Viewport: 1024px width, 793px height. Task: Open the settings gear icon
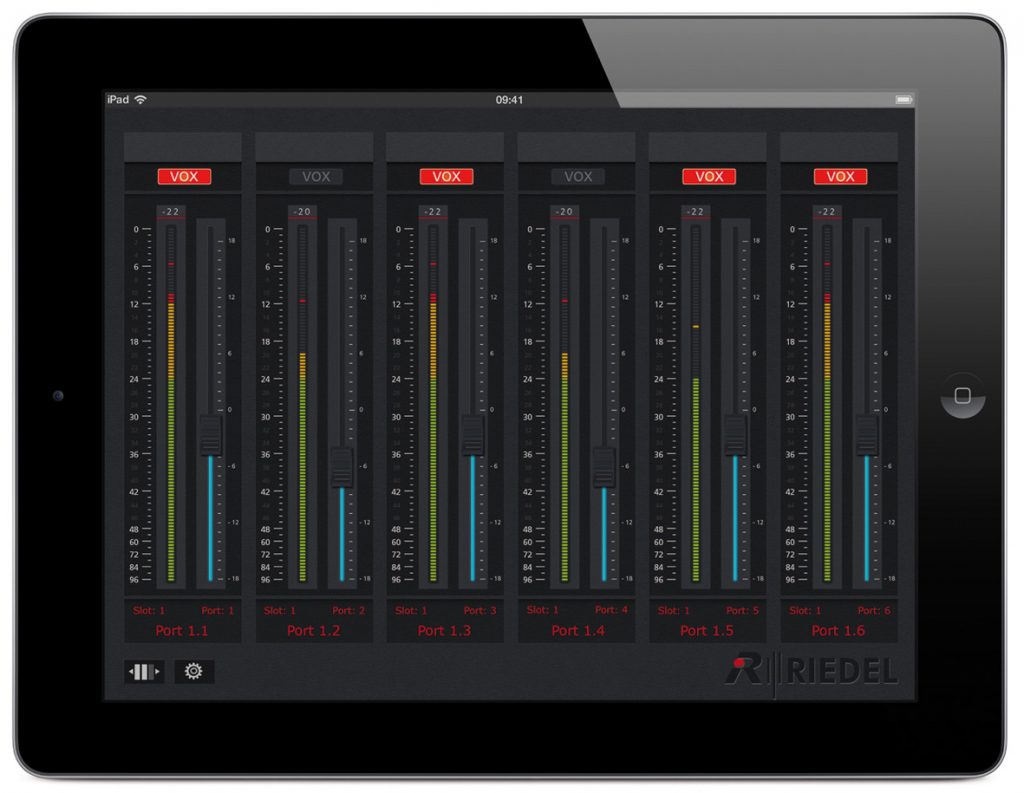click(x=194, y=672)
